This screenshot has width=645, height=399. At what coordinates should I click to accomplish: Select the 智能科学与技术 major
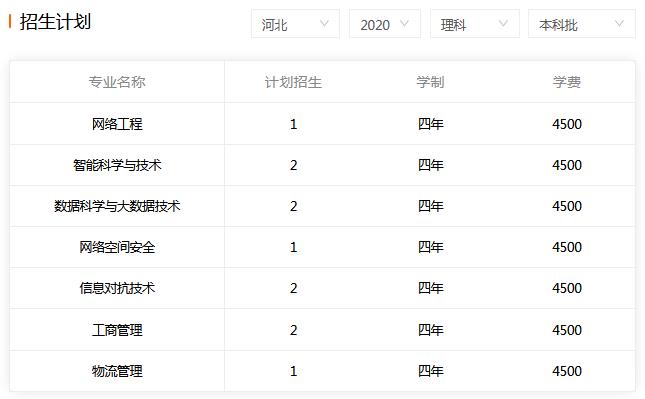pos(117,165)
